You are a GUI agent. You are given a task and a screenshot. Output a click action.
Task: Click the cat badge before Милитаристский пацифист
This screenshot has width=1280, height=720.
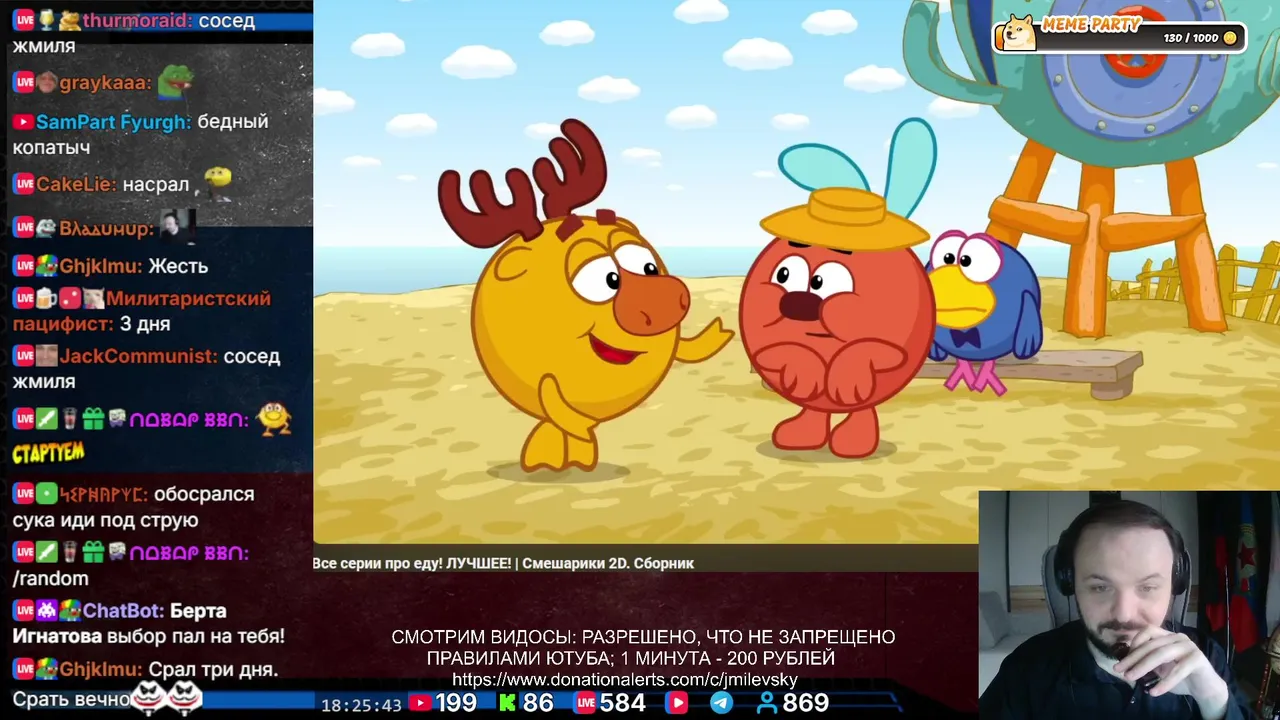point(93,298)
